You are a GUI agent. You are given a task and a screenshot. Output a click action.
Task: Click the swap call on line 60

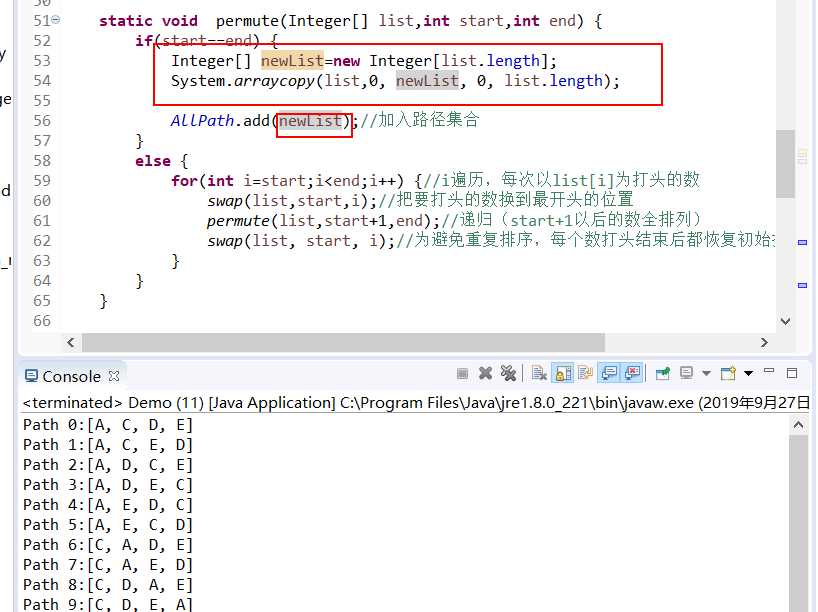pos(225,201)
